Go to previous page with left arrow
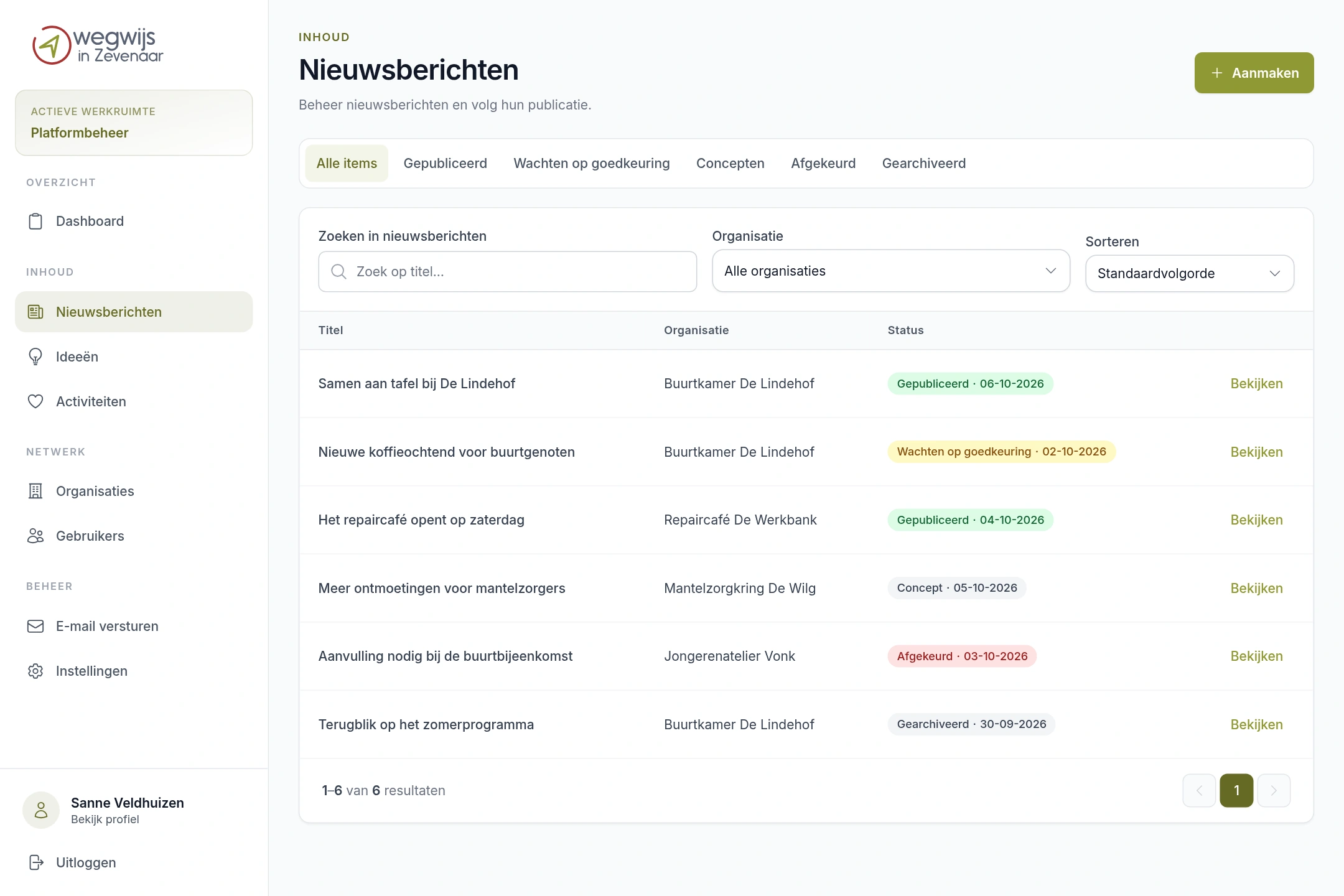The image size is (1344, 896). 1199,790
